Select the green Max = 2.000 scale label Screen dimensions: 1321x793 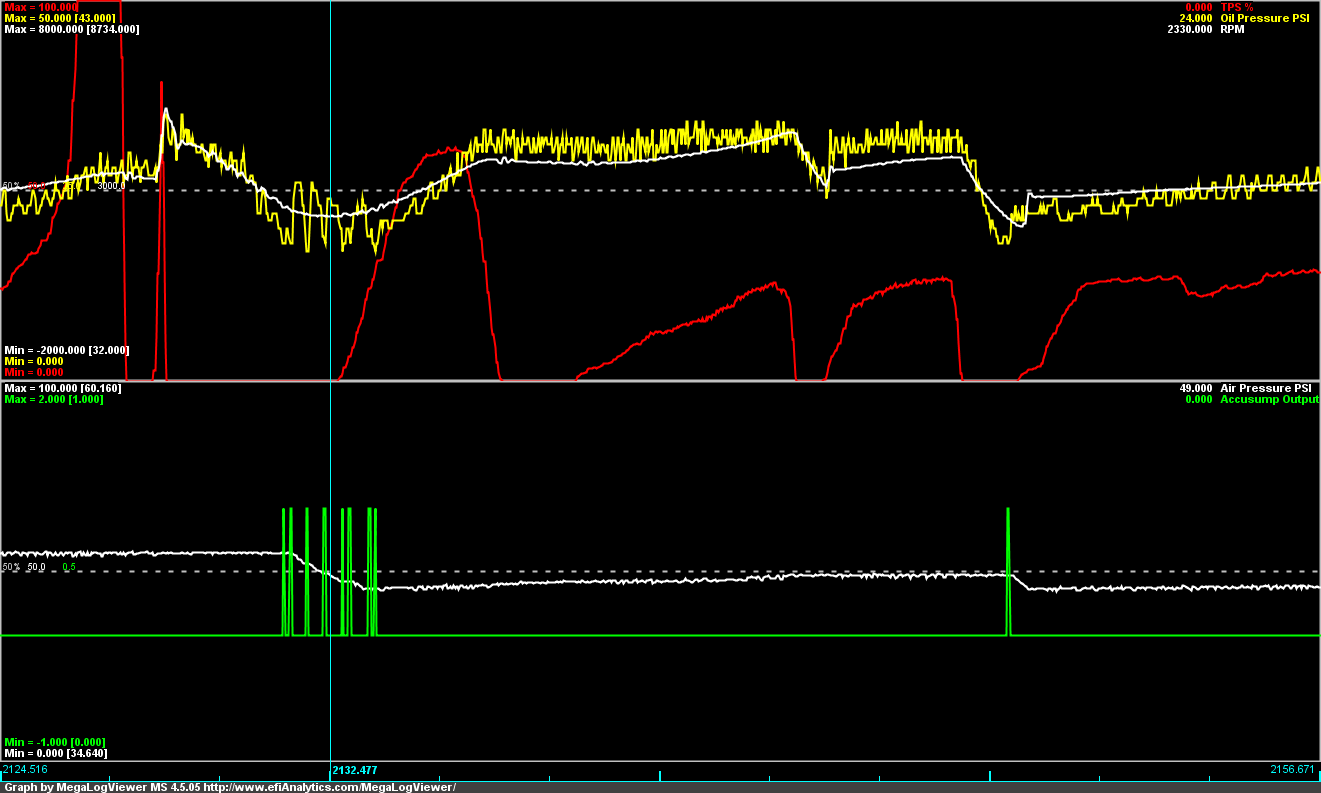tap(54, 399)
